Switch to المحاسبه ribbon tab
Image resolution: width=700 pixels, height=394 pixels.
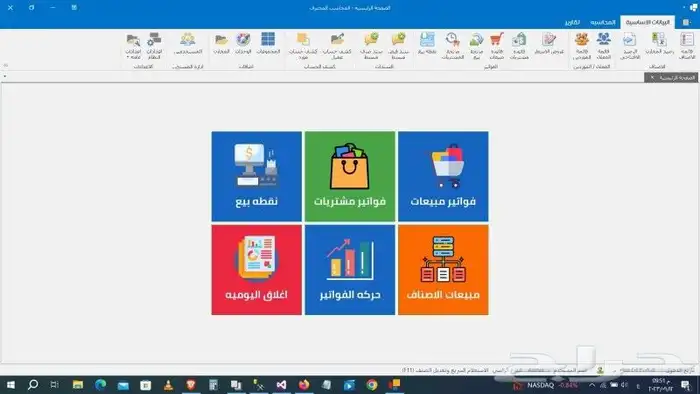coord(603,22)
